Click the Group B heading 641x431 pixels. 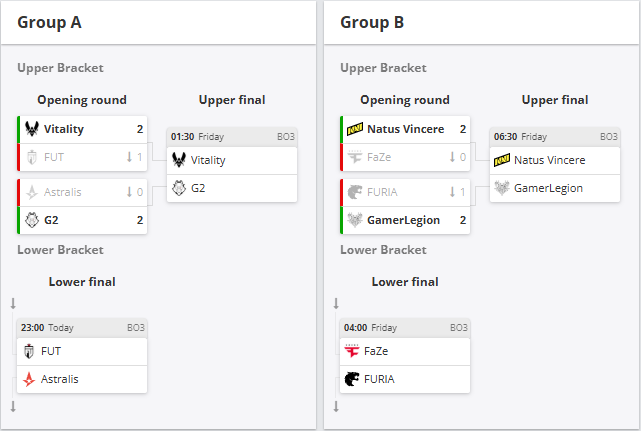372,22
